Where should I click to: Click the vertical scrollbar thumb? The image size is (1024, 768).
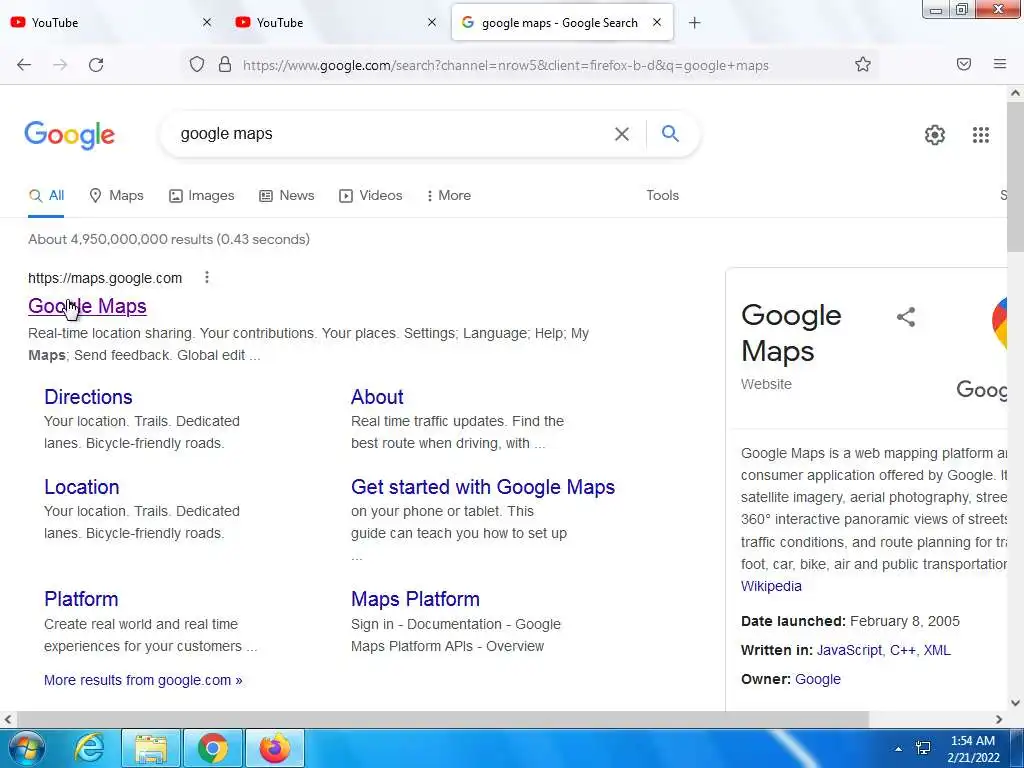tap(1015, 175)
